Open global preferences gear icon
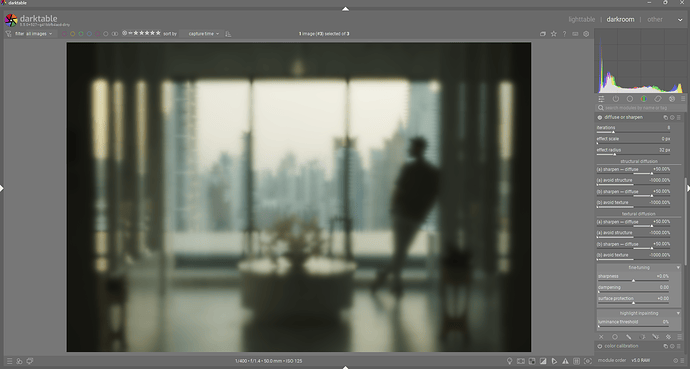The width and height of the screenshot is (690, 369). coord(586,34)
